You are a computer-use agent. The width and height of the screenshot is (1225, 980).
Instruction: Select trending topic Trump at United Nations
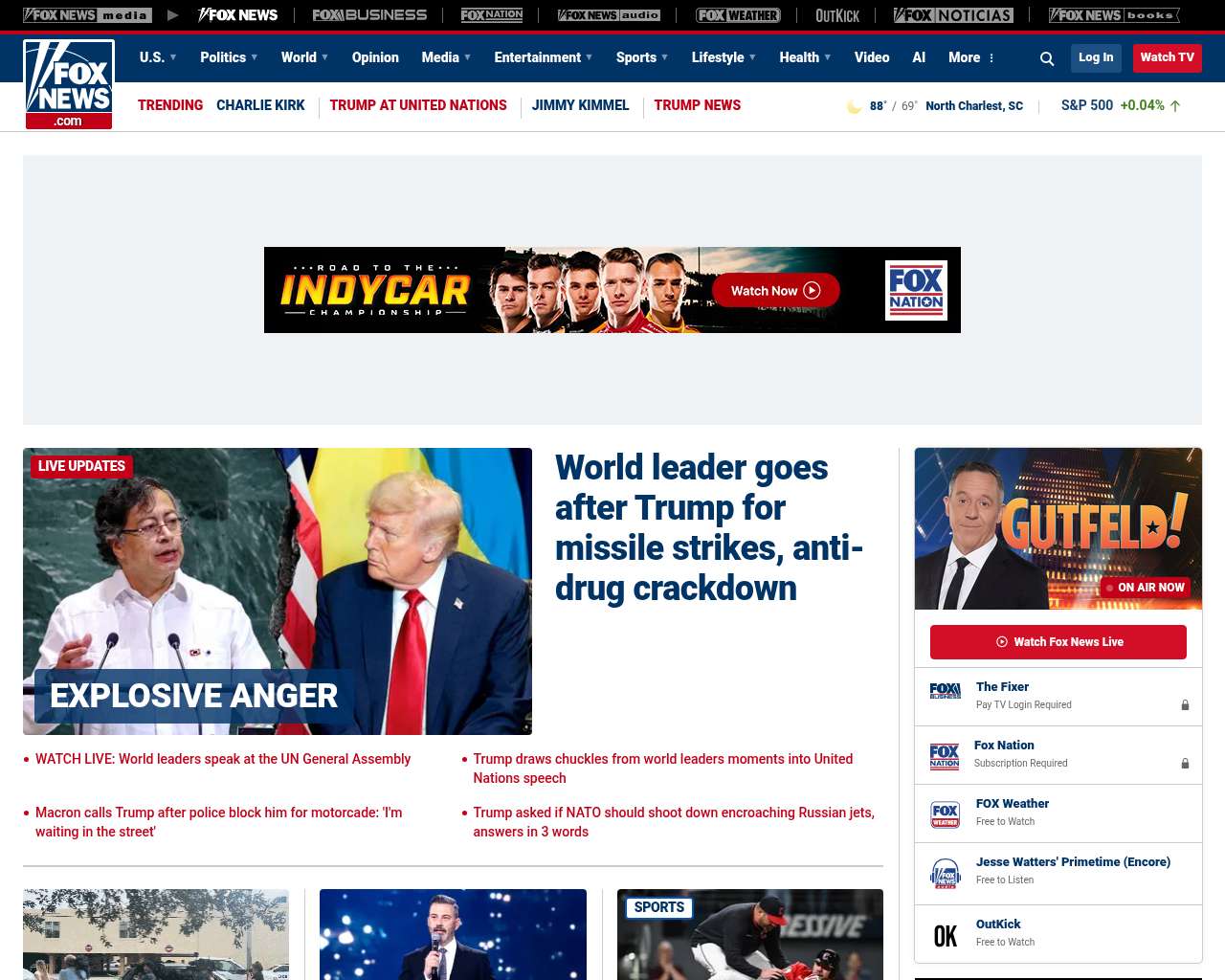(x=418, y=105)
